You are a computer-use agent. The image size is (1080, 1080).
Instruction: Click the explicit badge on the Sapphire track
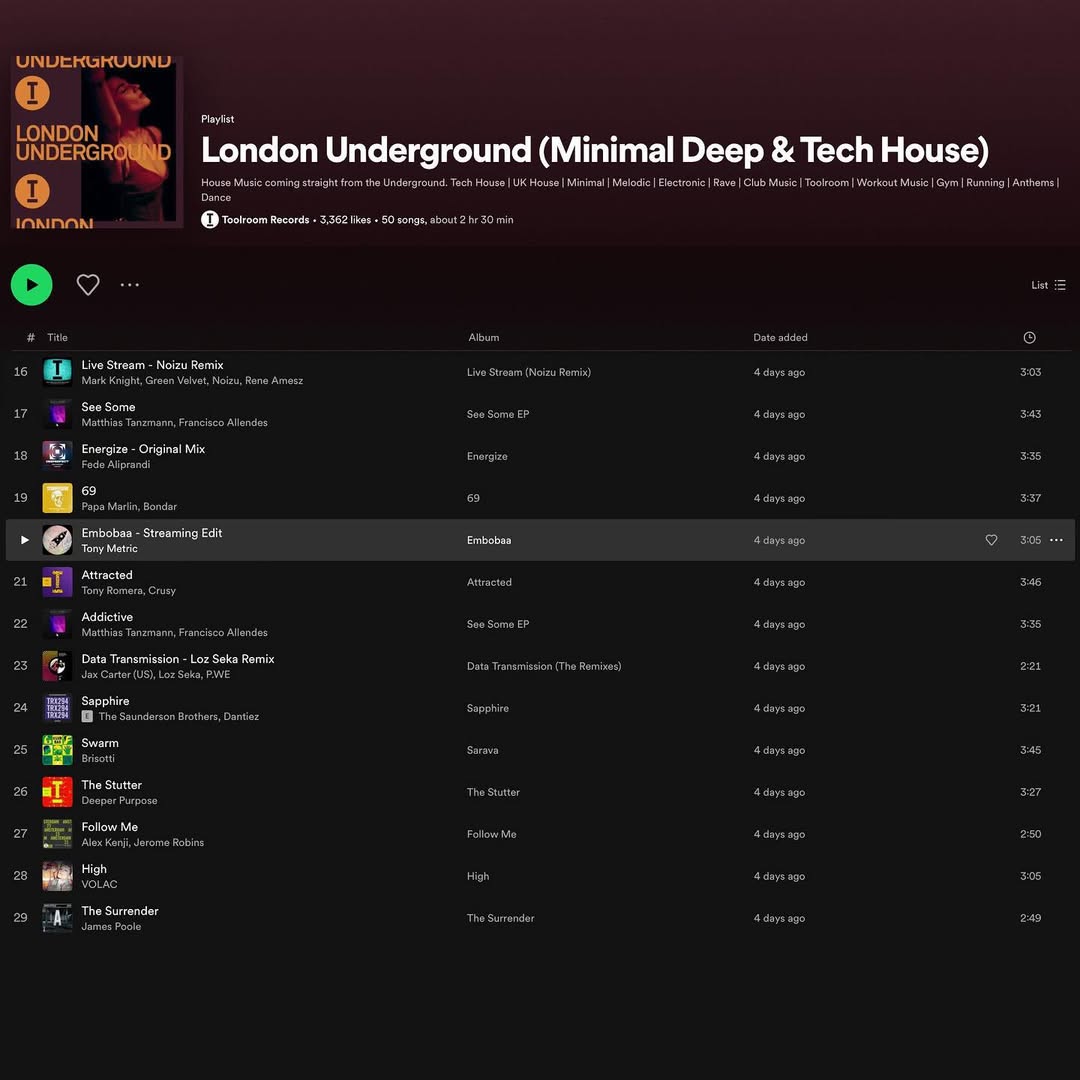tap(87, 717)
